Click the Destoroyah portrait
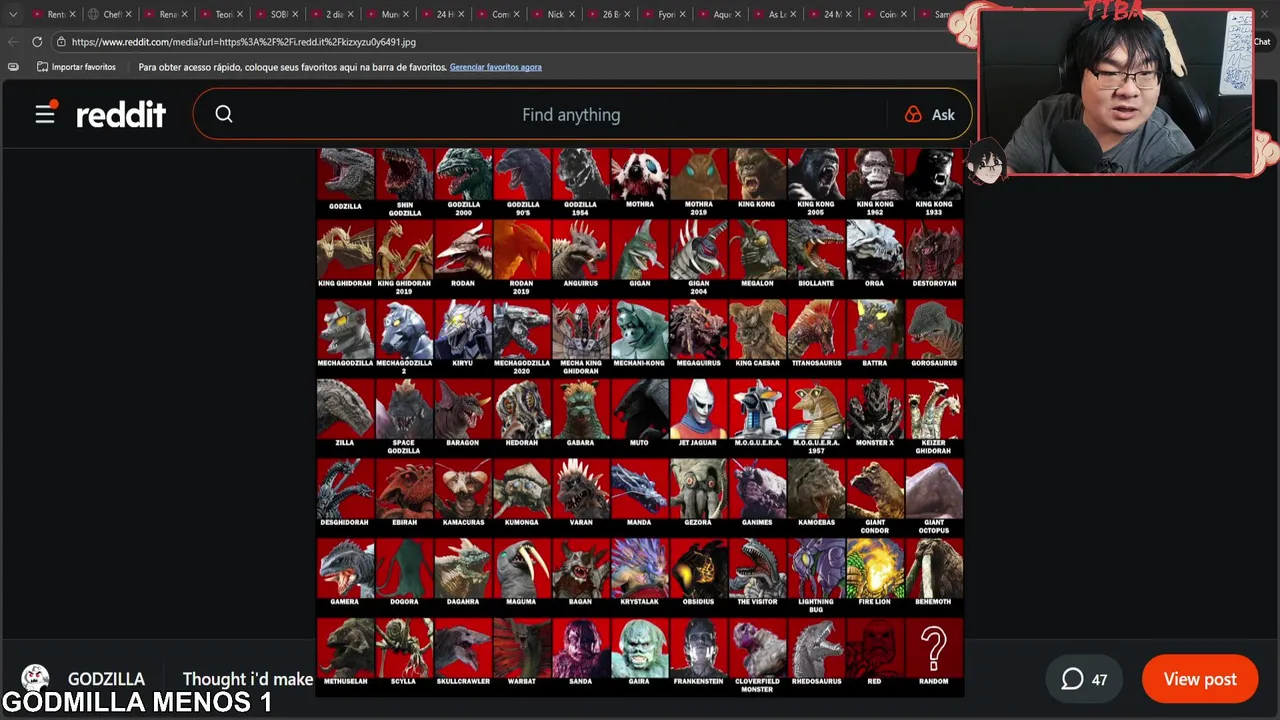The width and height of the screenshot is (1280, 720). click(x=934, y=250)
